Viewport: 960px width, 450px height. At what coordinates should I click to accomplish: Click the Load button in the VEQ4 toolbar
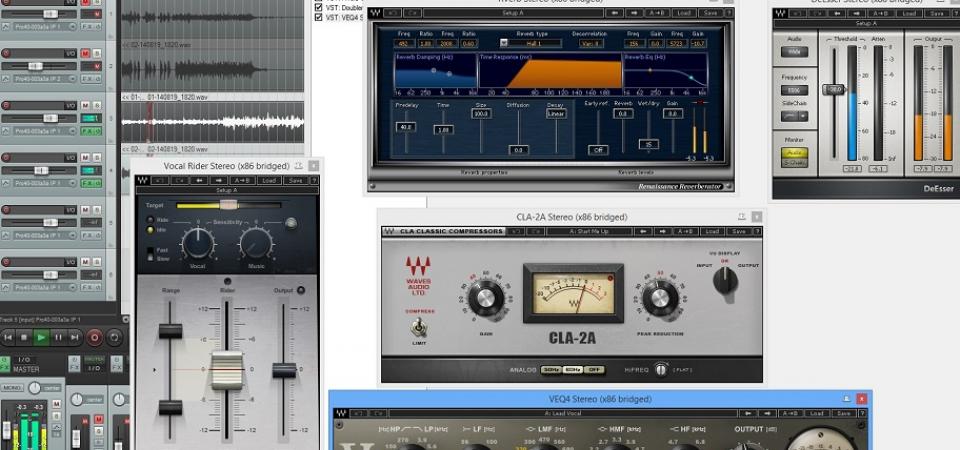[819, 413]
